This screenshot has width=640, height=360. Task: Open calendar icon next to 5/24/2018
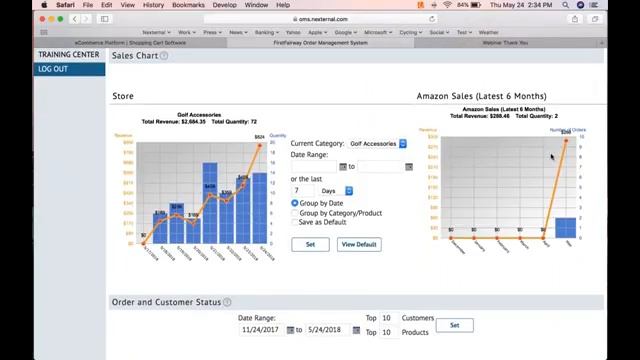[x=356, y=330]
